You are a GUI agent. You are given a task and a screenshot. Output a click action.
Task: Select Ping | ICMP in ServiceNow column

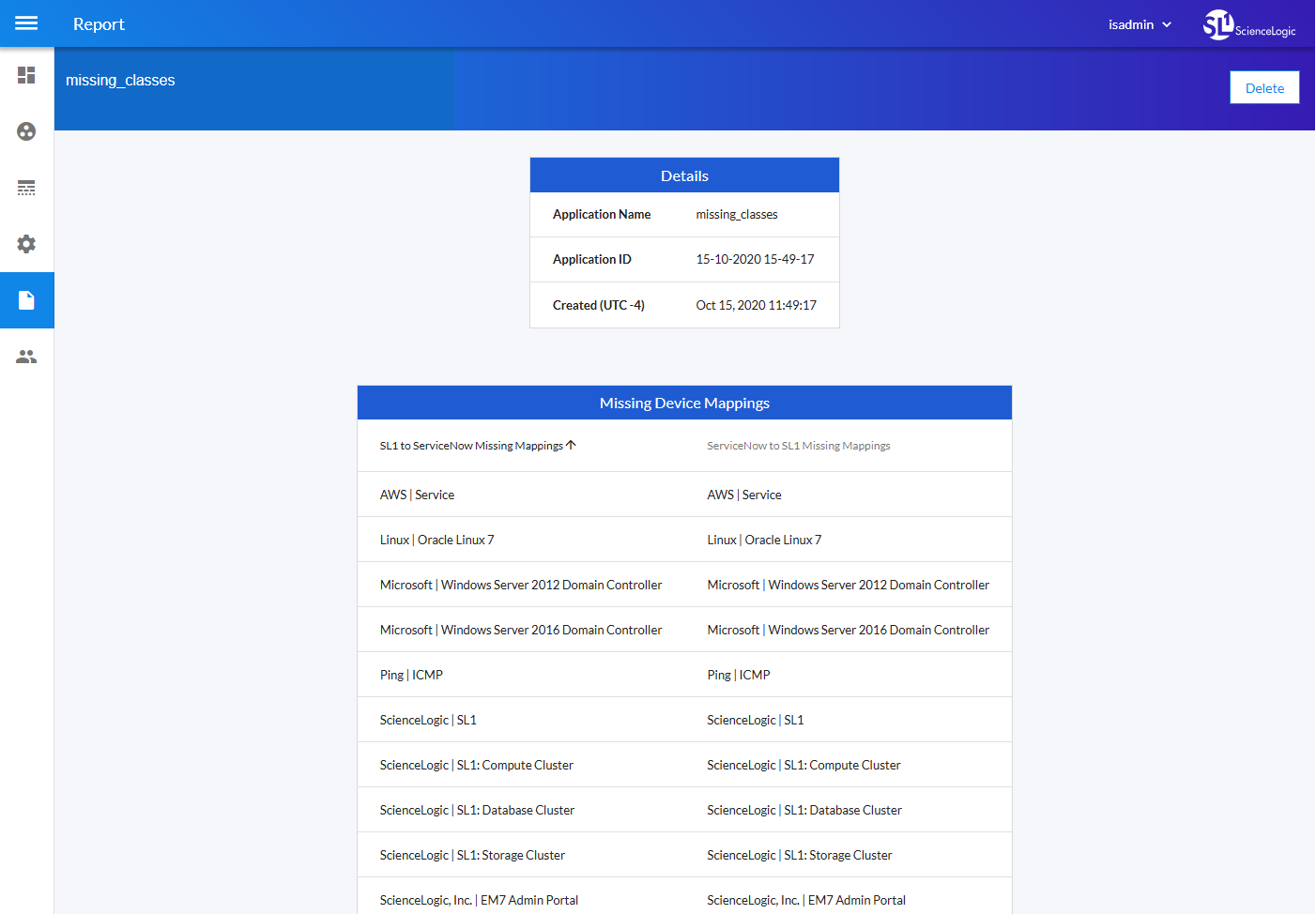pos(739,675)
